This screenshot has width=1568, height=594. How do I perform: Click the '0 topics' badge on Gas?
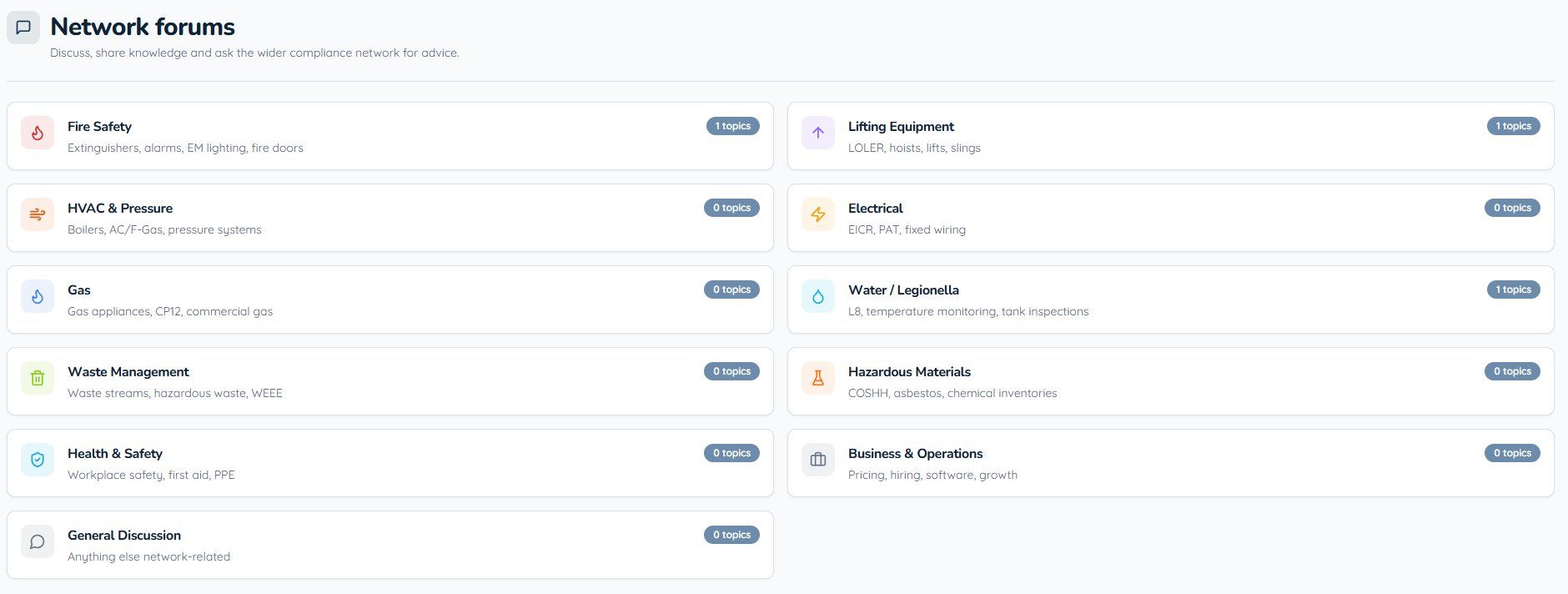731,289
